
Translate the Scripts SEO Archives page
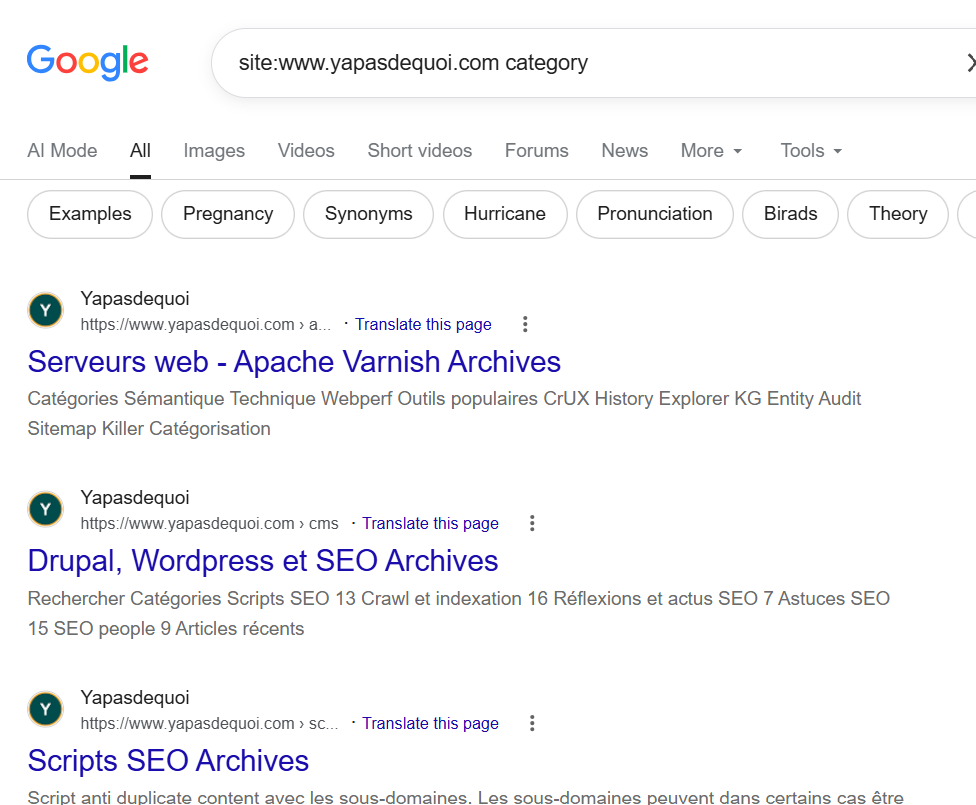[x=430, y=723]
